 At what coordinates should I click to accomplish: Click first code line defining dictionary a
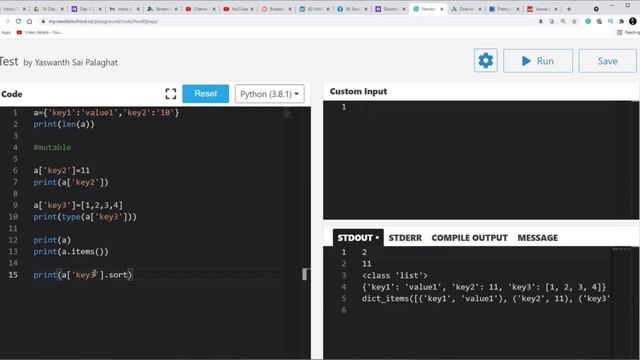click(106, 113)
